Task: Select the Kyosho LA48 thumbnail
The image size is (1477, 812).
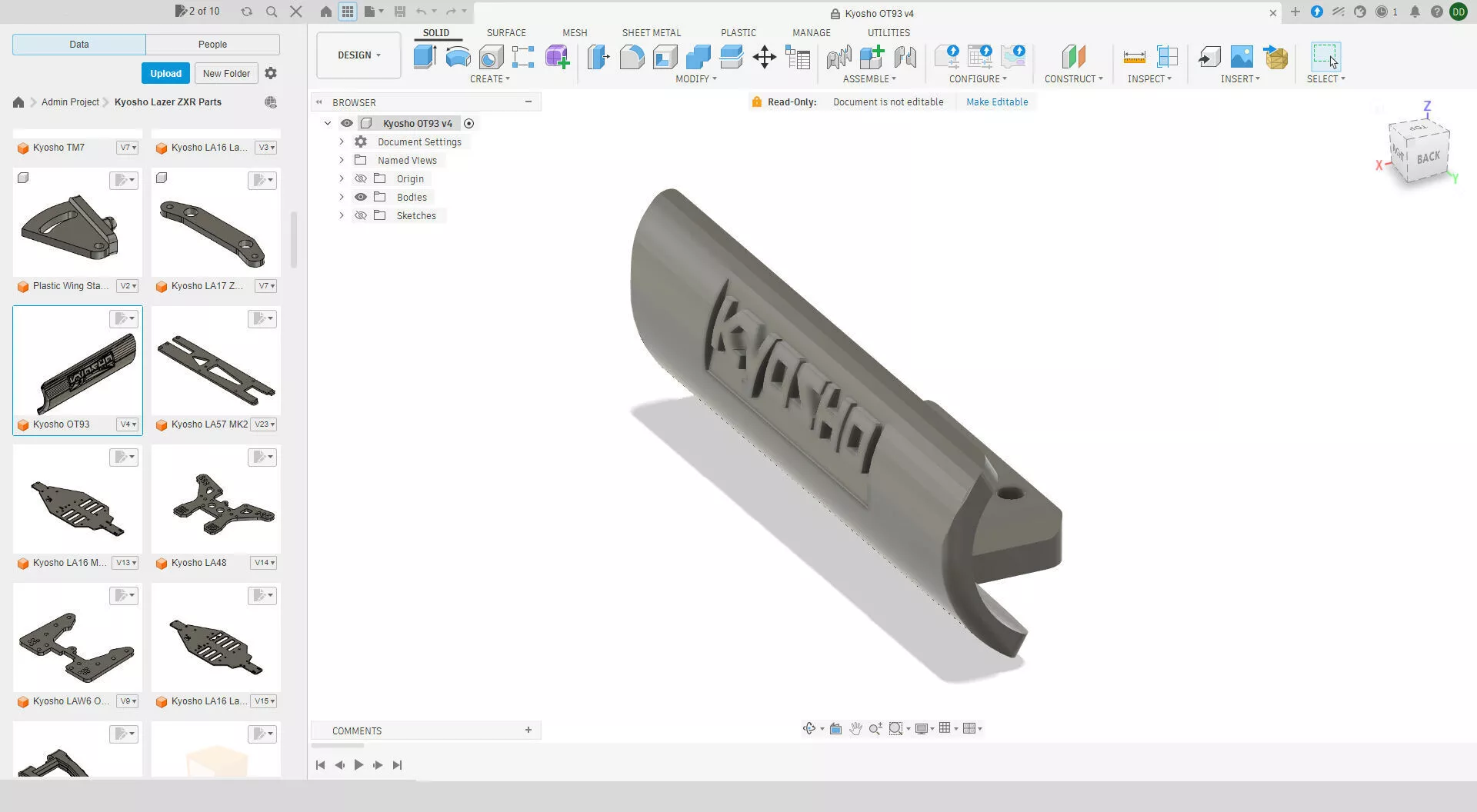Action: pos(216,501)
